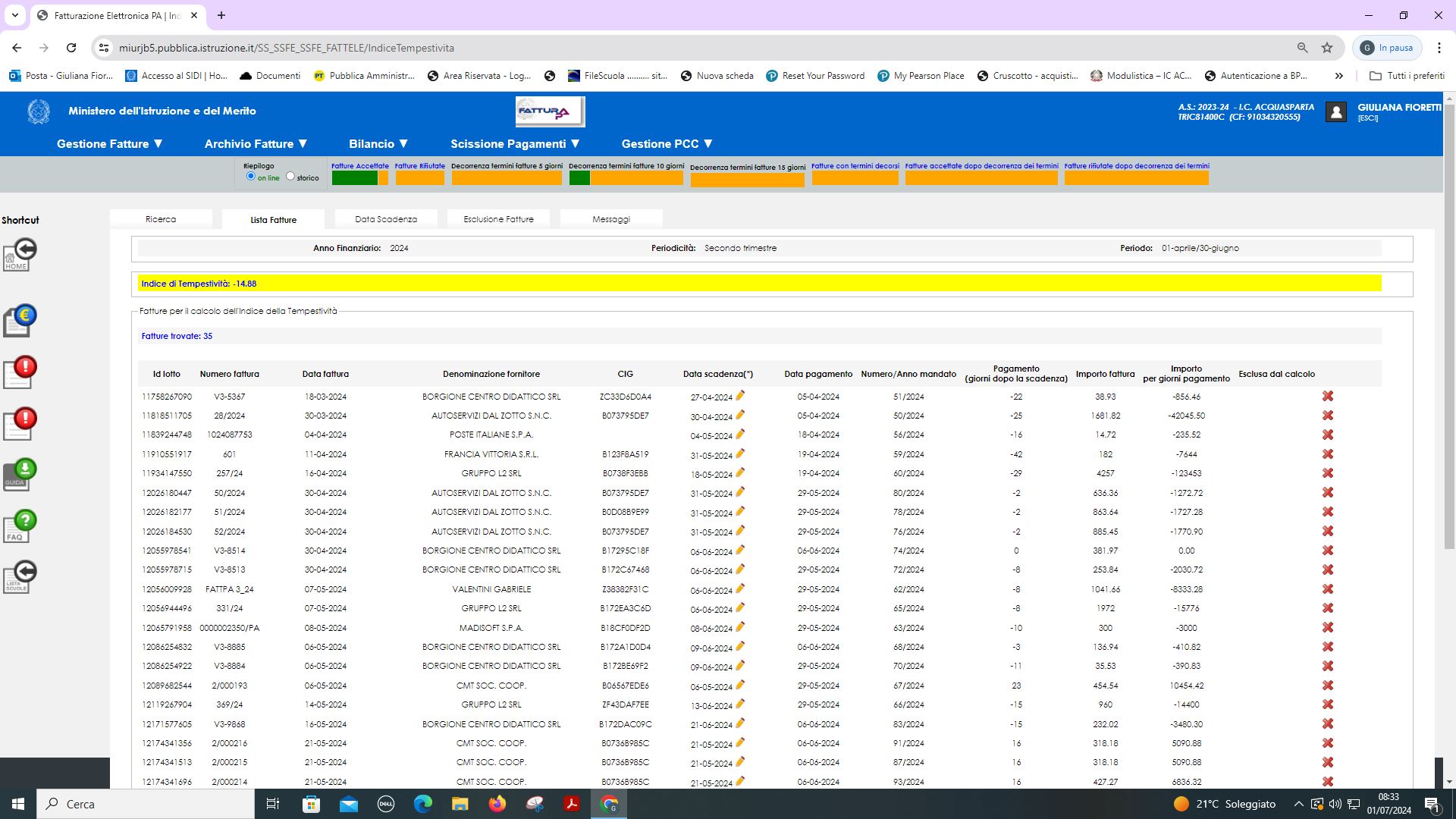
Task: Open Fatture accettate dopo decorrenza dei termini
Action: (x=982, y=166)
